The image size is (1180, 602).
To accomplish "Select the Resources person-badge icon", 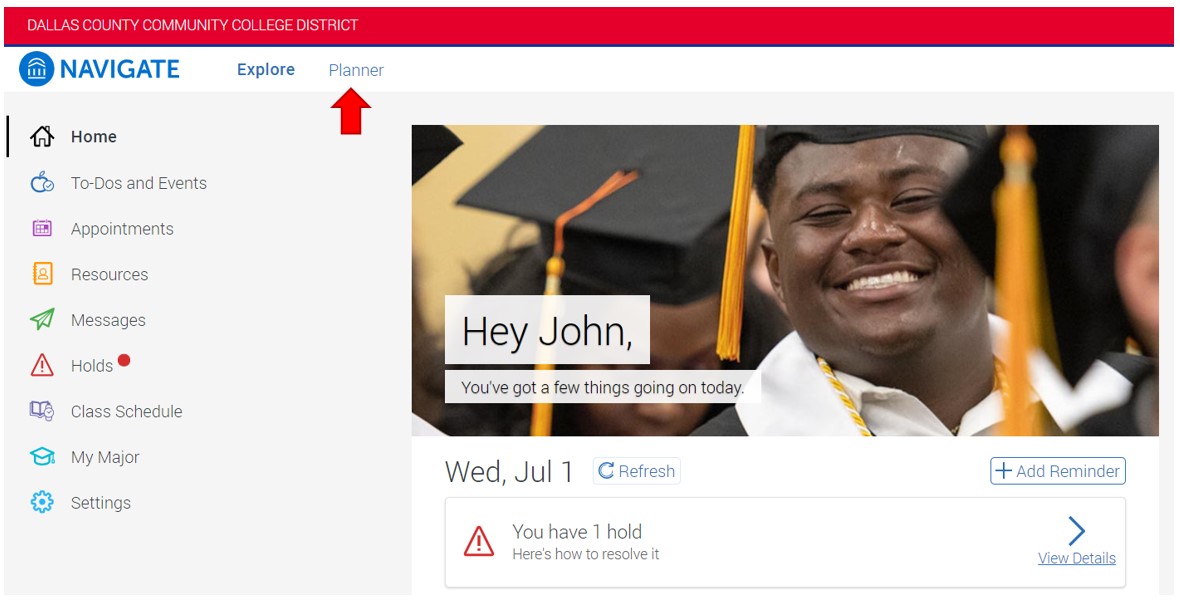I will (x=42, y=274).
